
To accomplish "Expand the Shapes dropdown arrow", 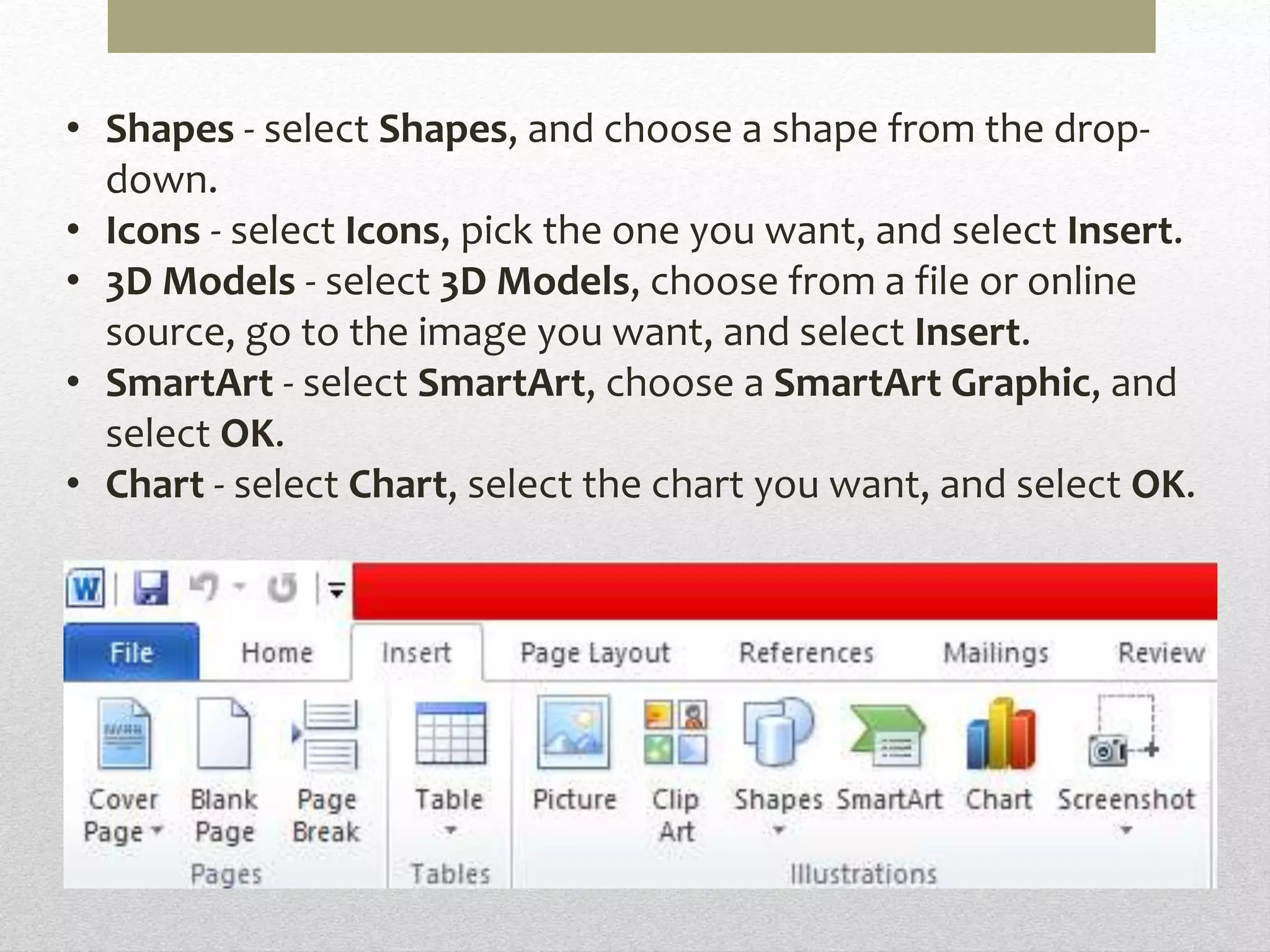I will [x=779, y=831].
